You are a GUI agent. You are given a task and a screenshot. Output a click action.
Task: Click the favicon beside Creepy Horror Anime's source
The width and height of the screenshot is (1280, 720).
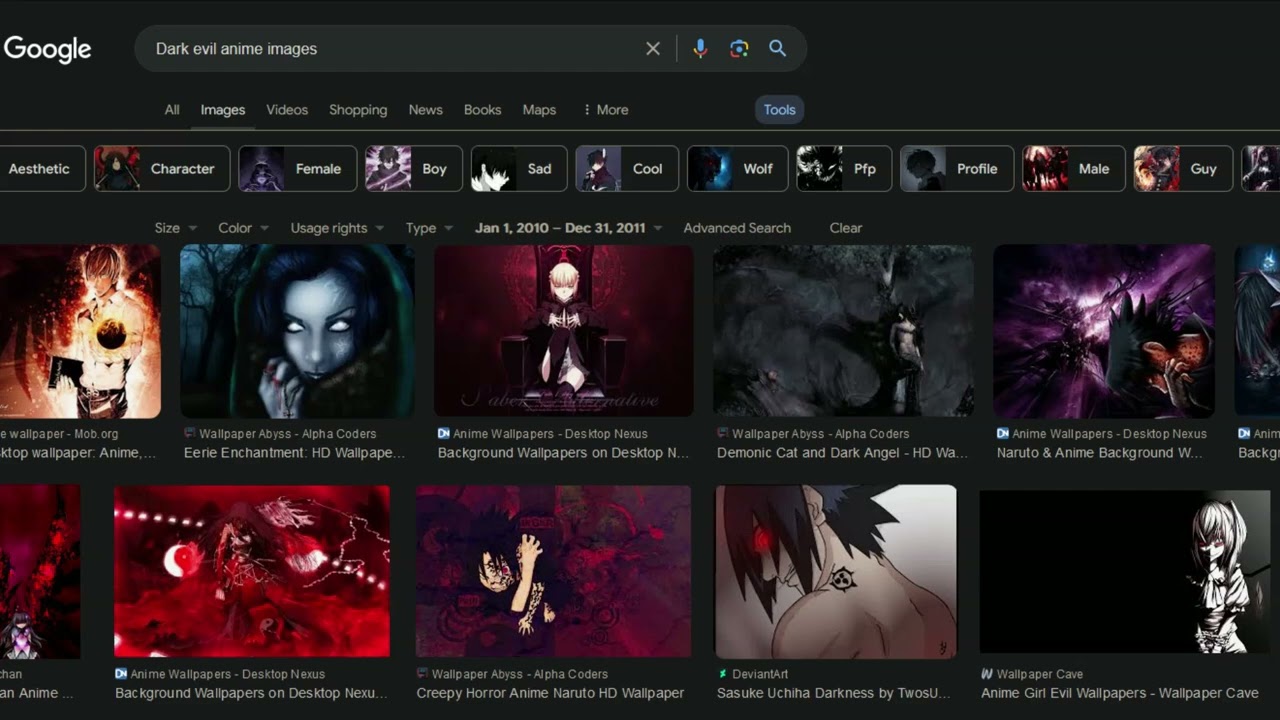(x=422, y=674)
